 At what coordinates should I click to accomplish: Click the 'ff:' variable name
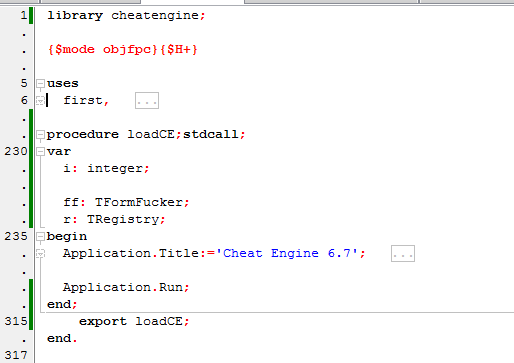[74, 202]
